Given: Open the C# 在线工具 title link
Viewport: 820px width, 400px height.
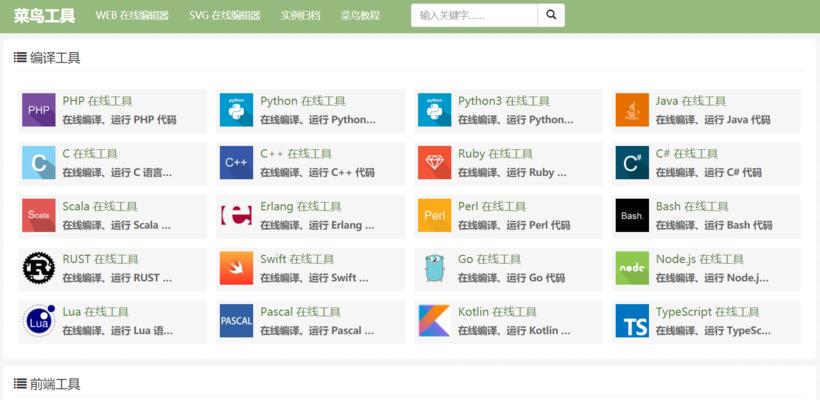Looking at the screenshot, I should 687,154.
